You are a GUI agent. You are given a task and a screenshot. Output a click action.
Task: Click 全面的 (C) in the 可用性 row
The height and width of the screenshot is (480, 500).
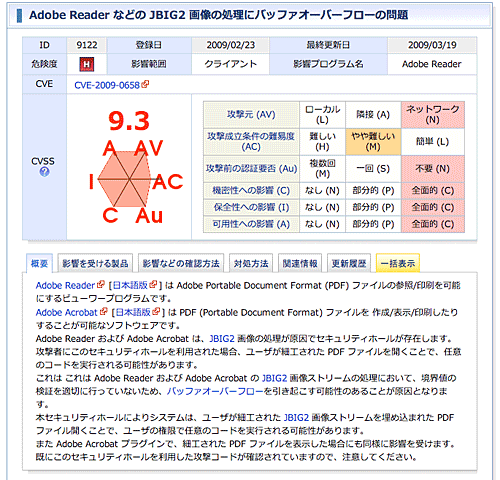pyautogui.click(x=433, y=224)
